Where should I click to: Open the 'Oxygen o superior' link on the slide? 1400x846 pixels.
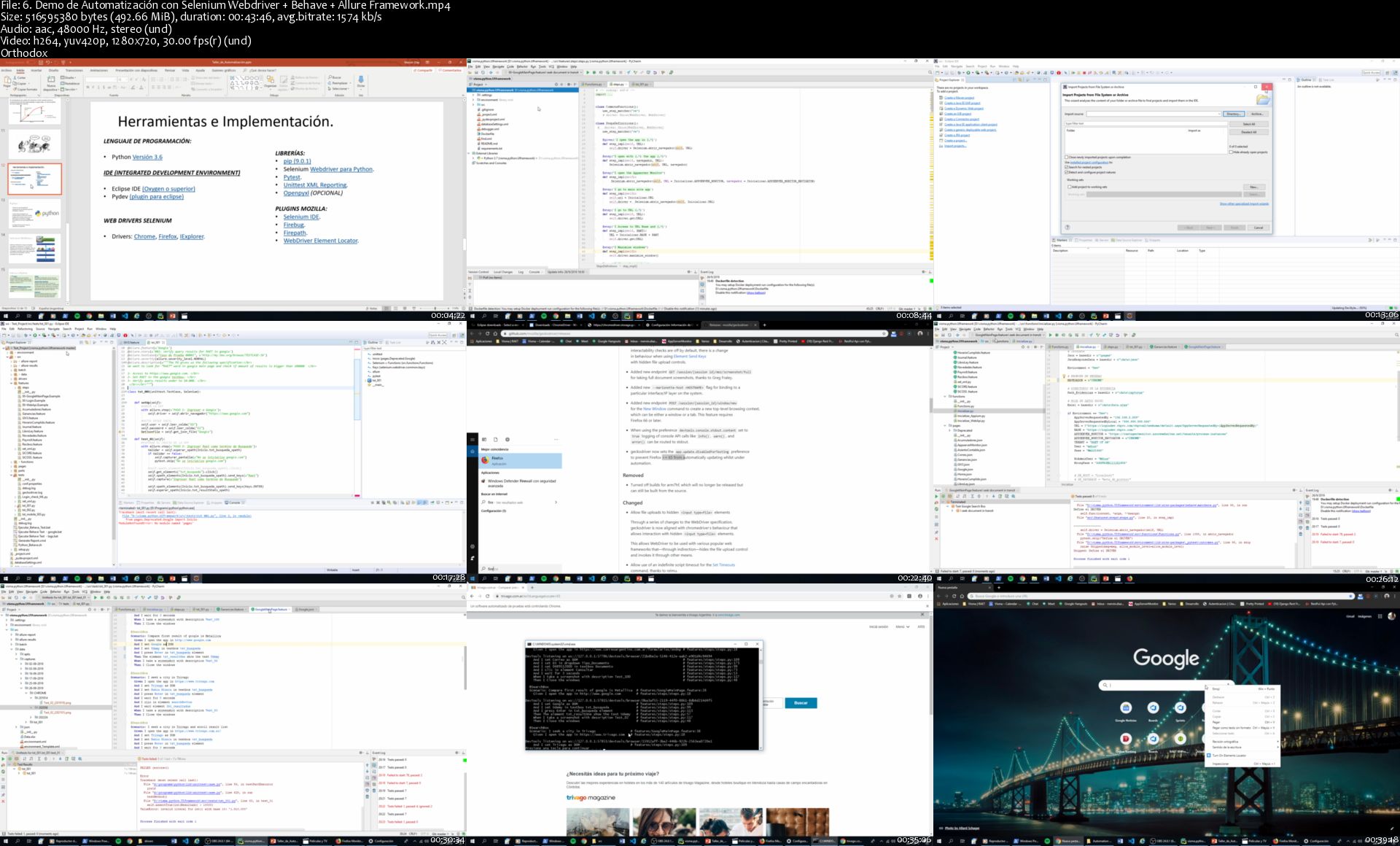[x=168, y=189]
